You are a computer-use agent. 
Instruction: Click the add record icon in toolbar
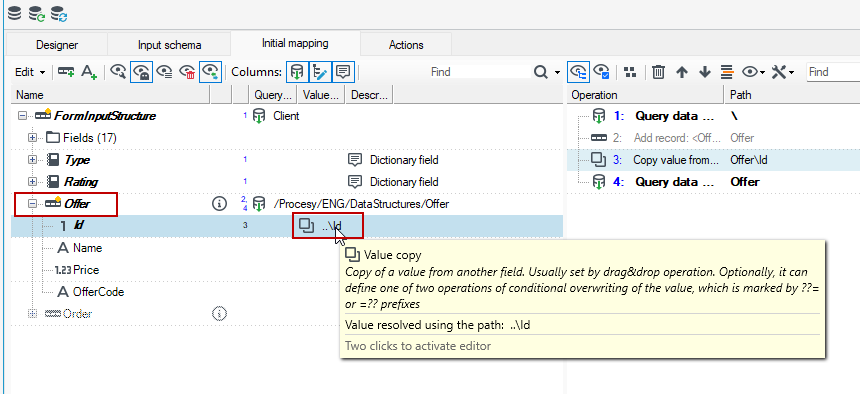point(66,72)
